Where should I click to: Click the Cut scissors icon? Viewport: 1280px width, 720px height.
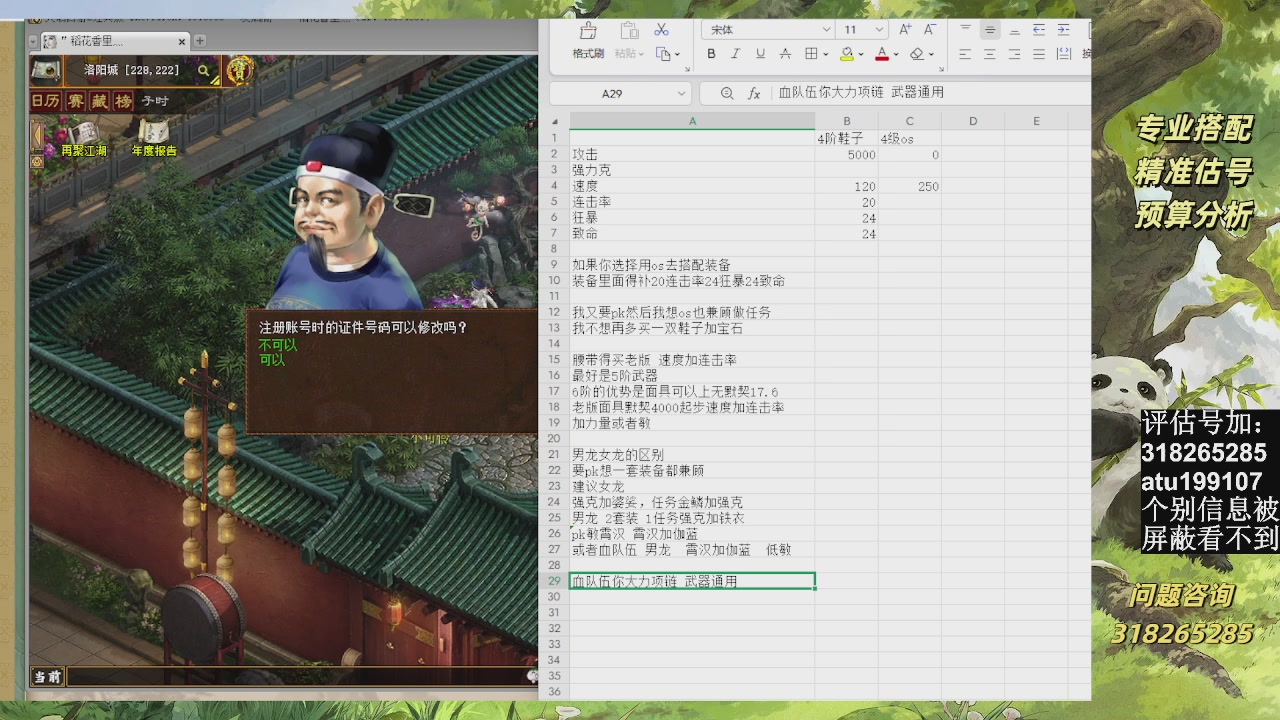pyautogui.click(x=661, y=30)
